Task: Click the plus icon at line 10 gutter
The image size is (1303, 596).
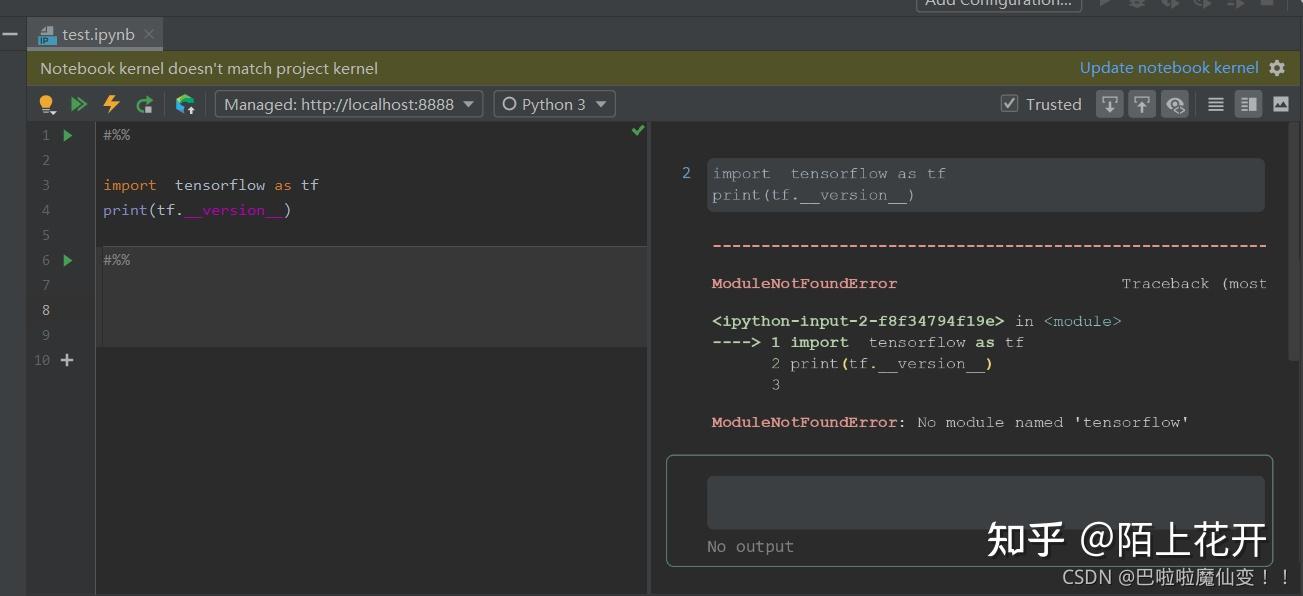Action: [x=66, y=360]
